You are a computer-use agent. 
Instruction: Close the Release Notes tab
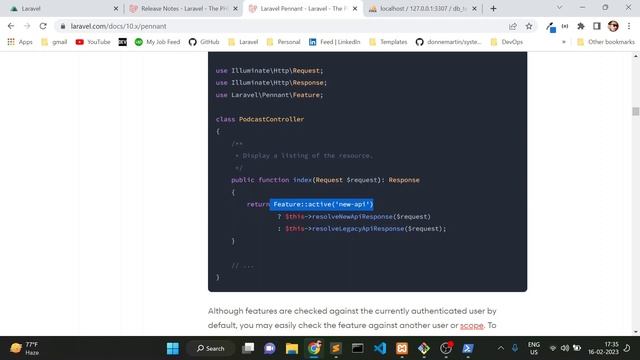tap(235, 8)
